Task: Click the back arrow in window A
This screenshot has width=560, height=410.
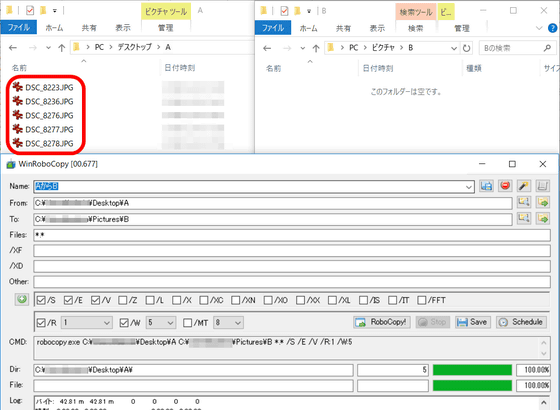Action: [13, 48]
